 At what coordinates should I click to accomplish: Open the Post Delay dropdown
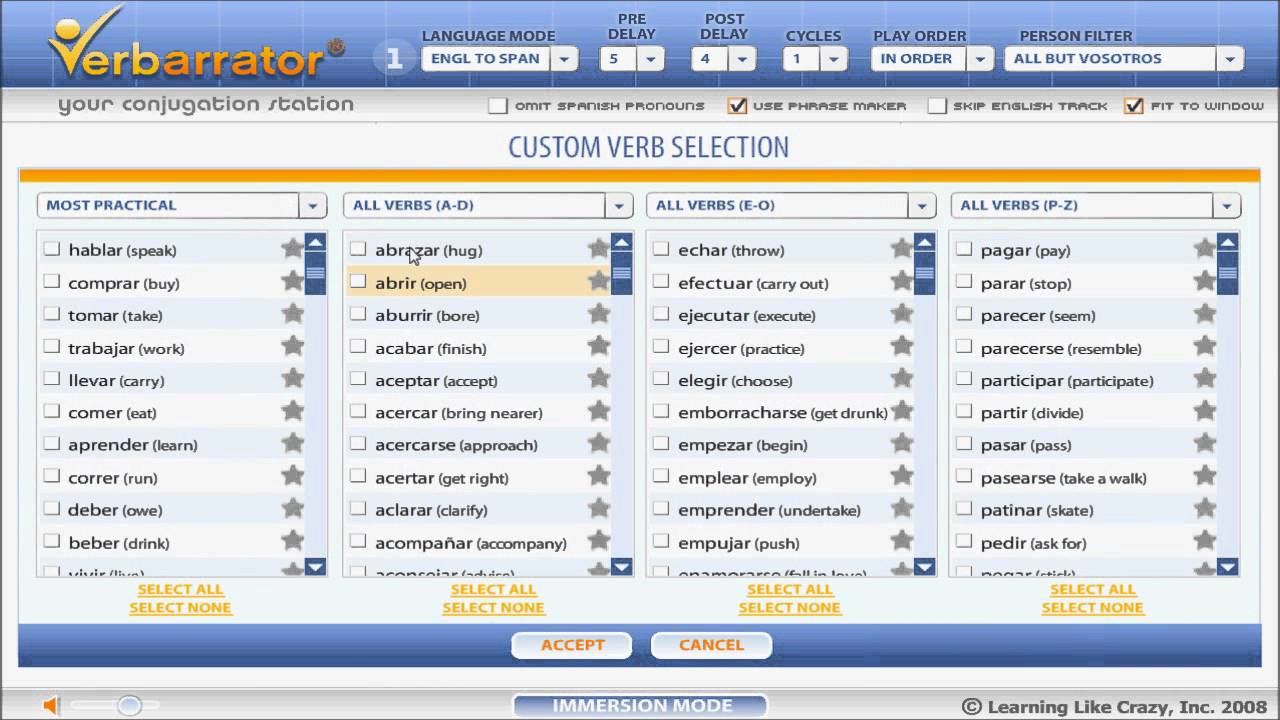tap(742, 58)
